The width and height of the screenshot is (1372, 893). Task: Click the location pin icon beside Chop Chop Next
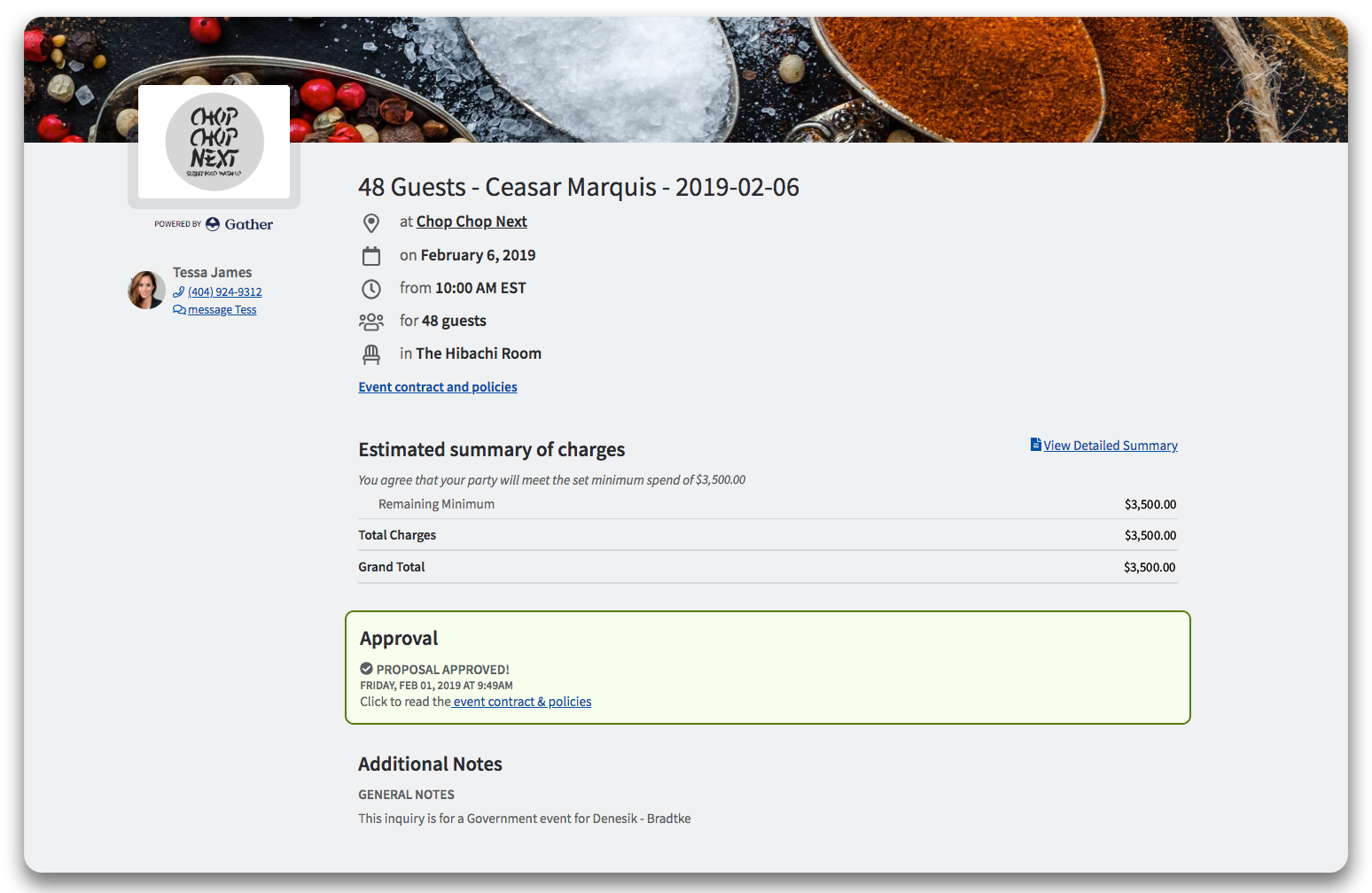[x=371, y=222]
